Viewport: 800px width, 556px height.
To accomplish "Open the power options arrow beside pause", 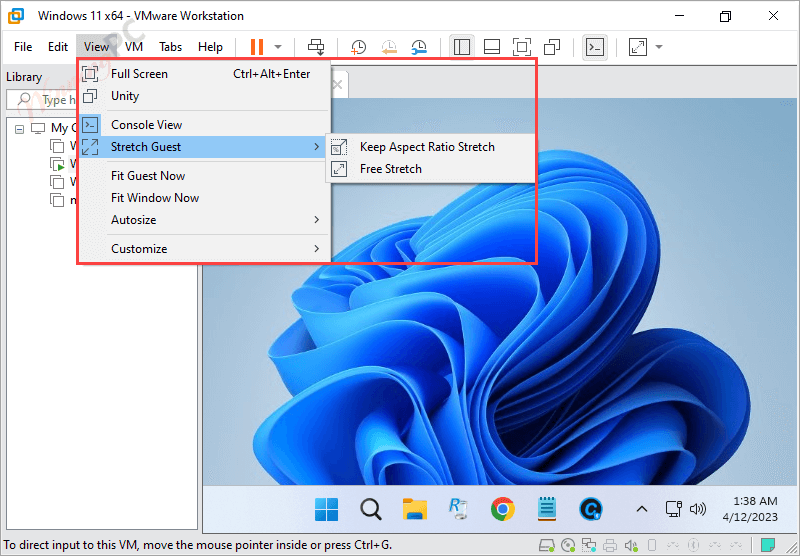I will pyautogui.click(x=278, y=47).
